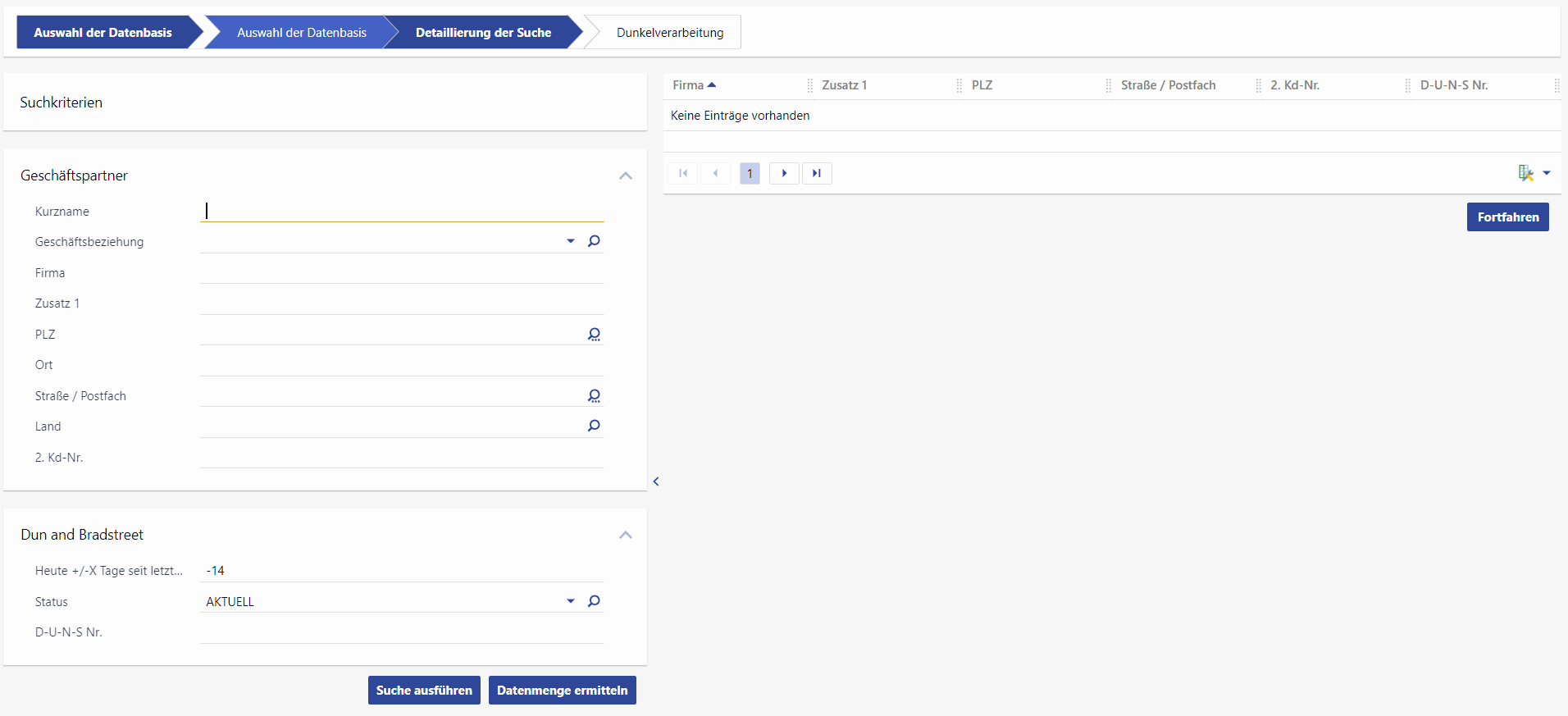Click the Status field search icon
Viewport: 1568px width, 716px height.
[594, 601]
